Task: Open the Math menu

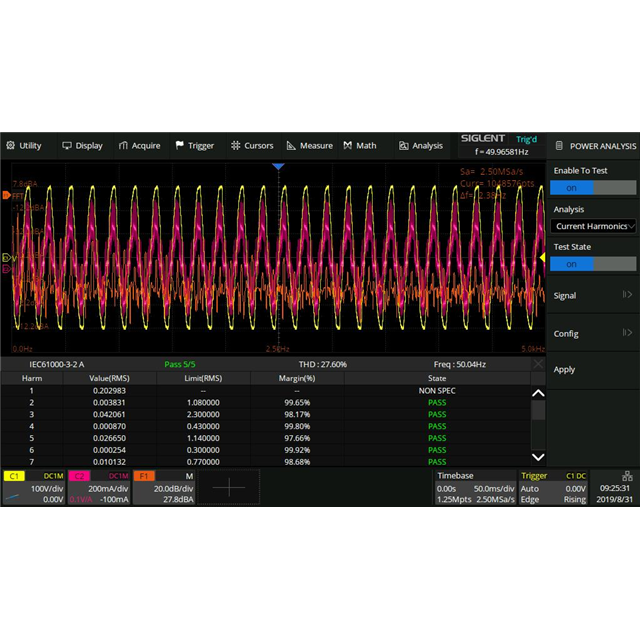Action: [x=360, y=145]
